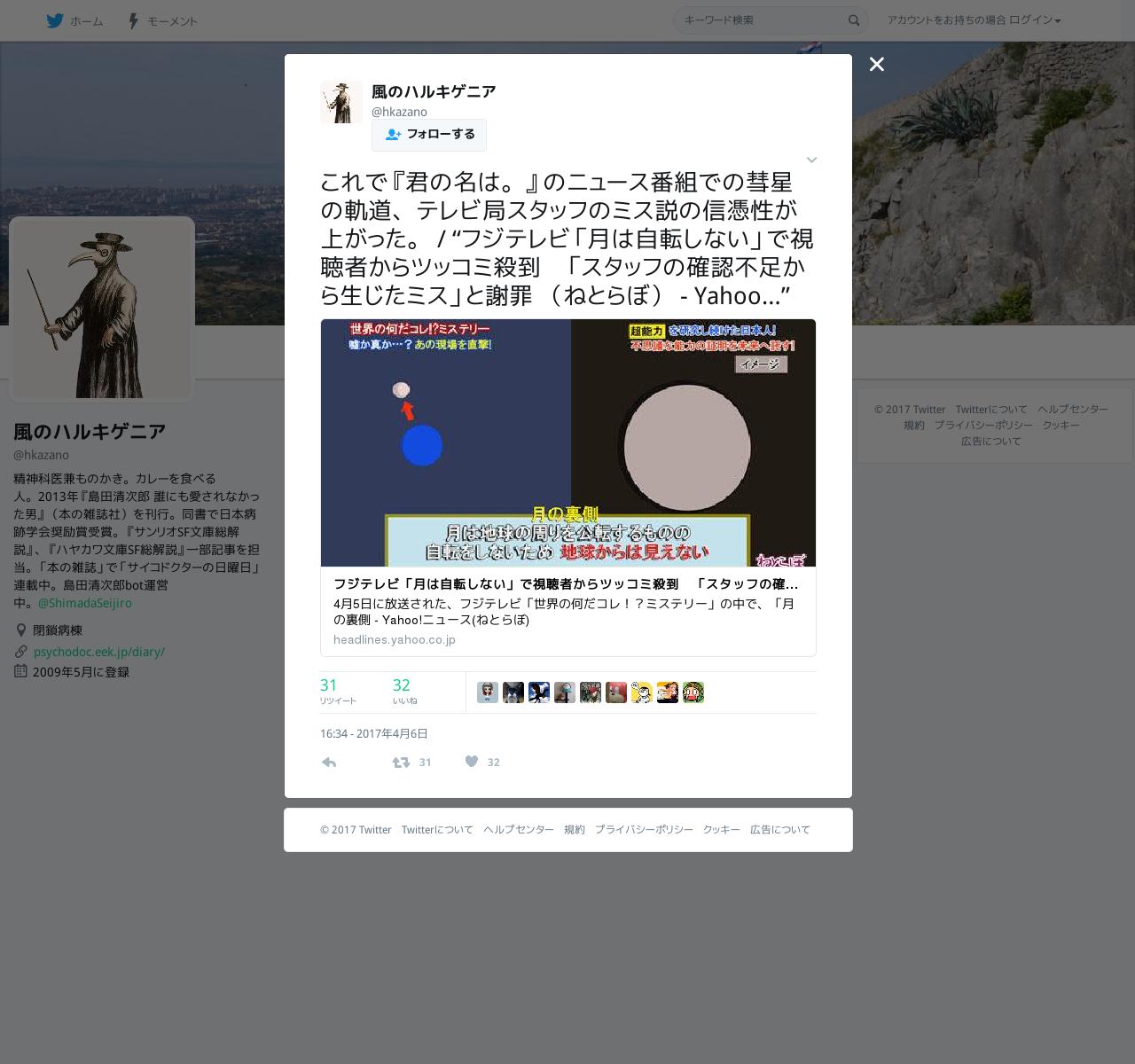The height and width of the screenshot is (1064, 1135).
Task: Go to Twitter home bird icon
Action: (x=55, y=20)
